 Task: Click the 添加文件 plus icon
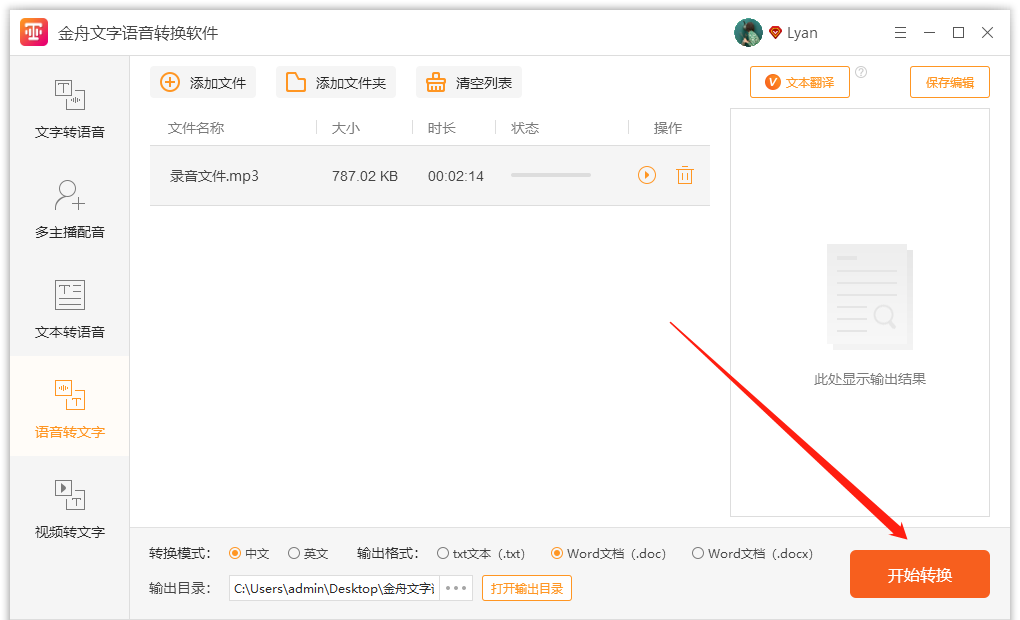169,82
